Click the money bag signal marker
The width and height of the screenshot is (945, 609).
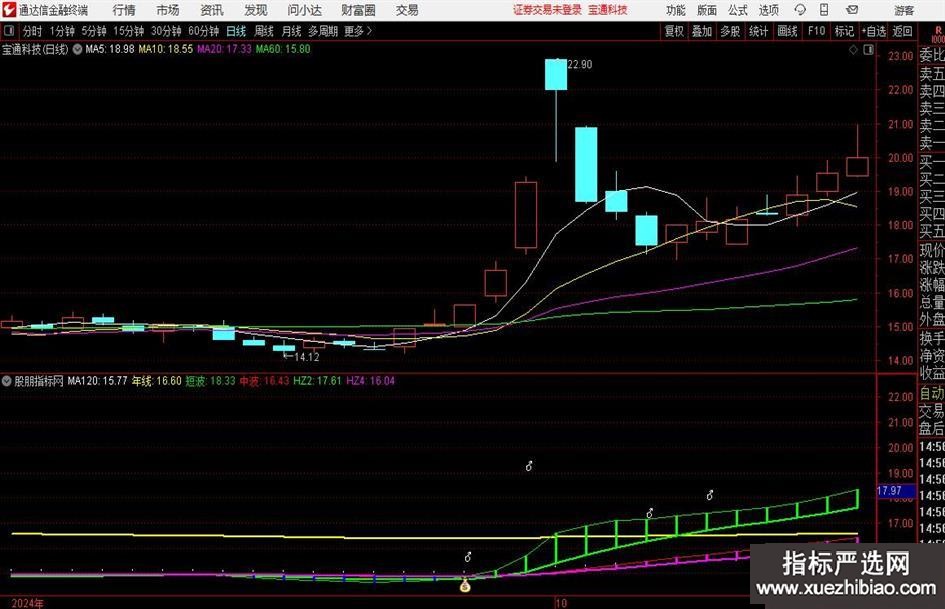coord(465,585)
